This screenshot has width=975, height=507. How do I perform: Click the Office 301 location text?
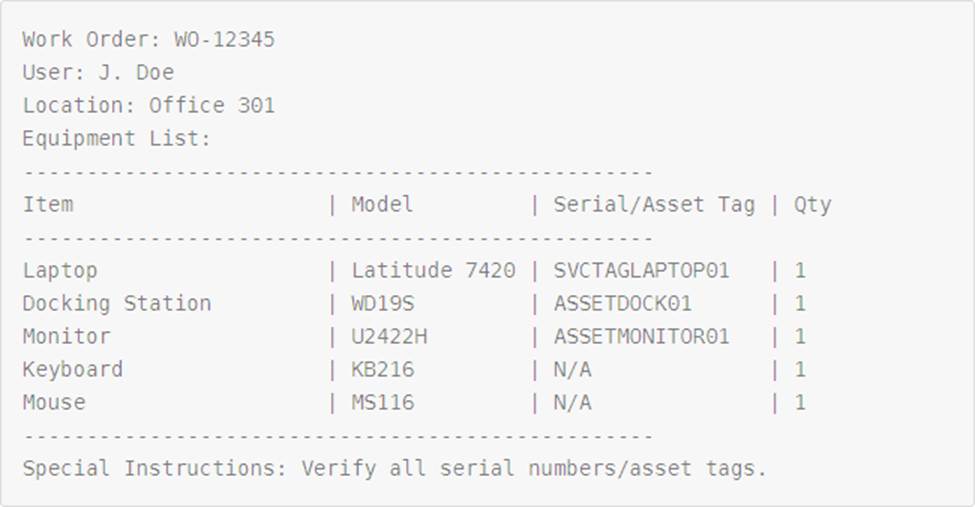pyautogui.click(x=212, y=106)
